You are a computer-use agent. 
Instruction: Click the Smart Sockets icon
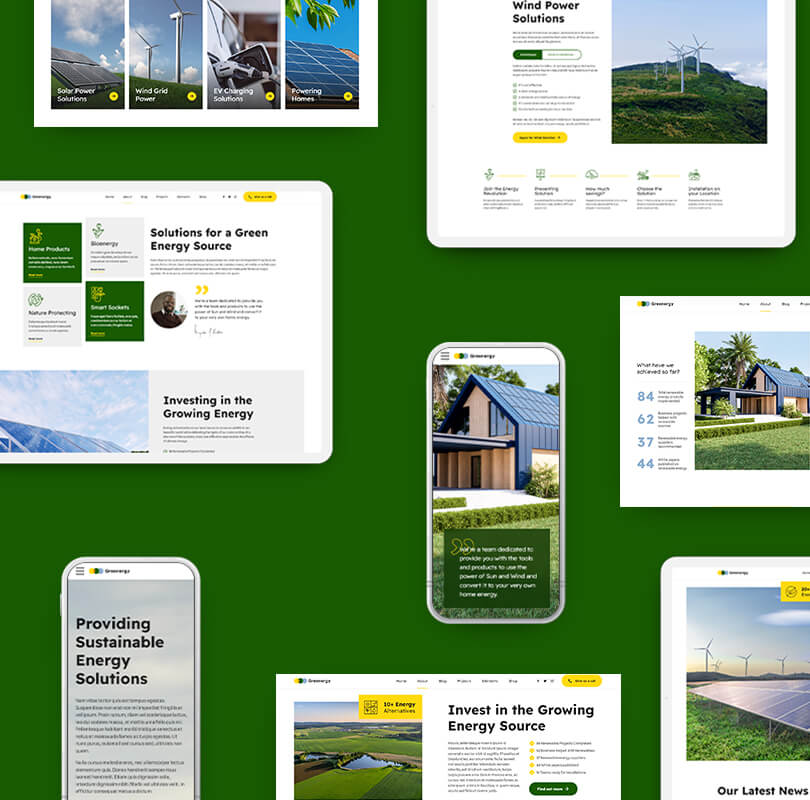[x=98, y=294]
